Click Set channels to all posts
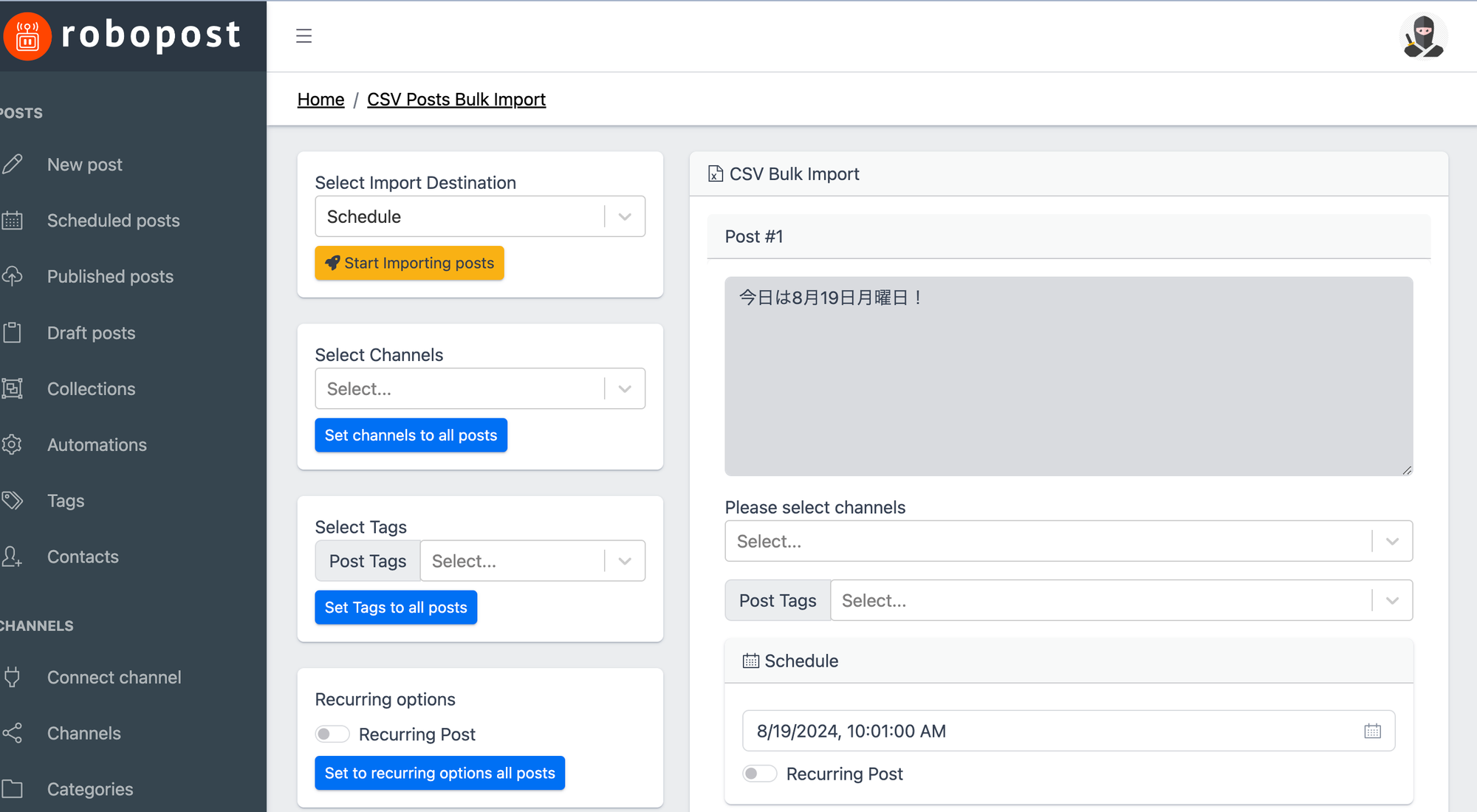 [411, 435]
